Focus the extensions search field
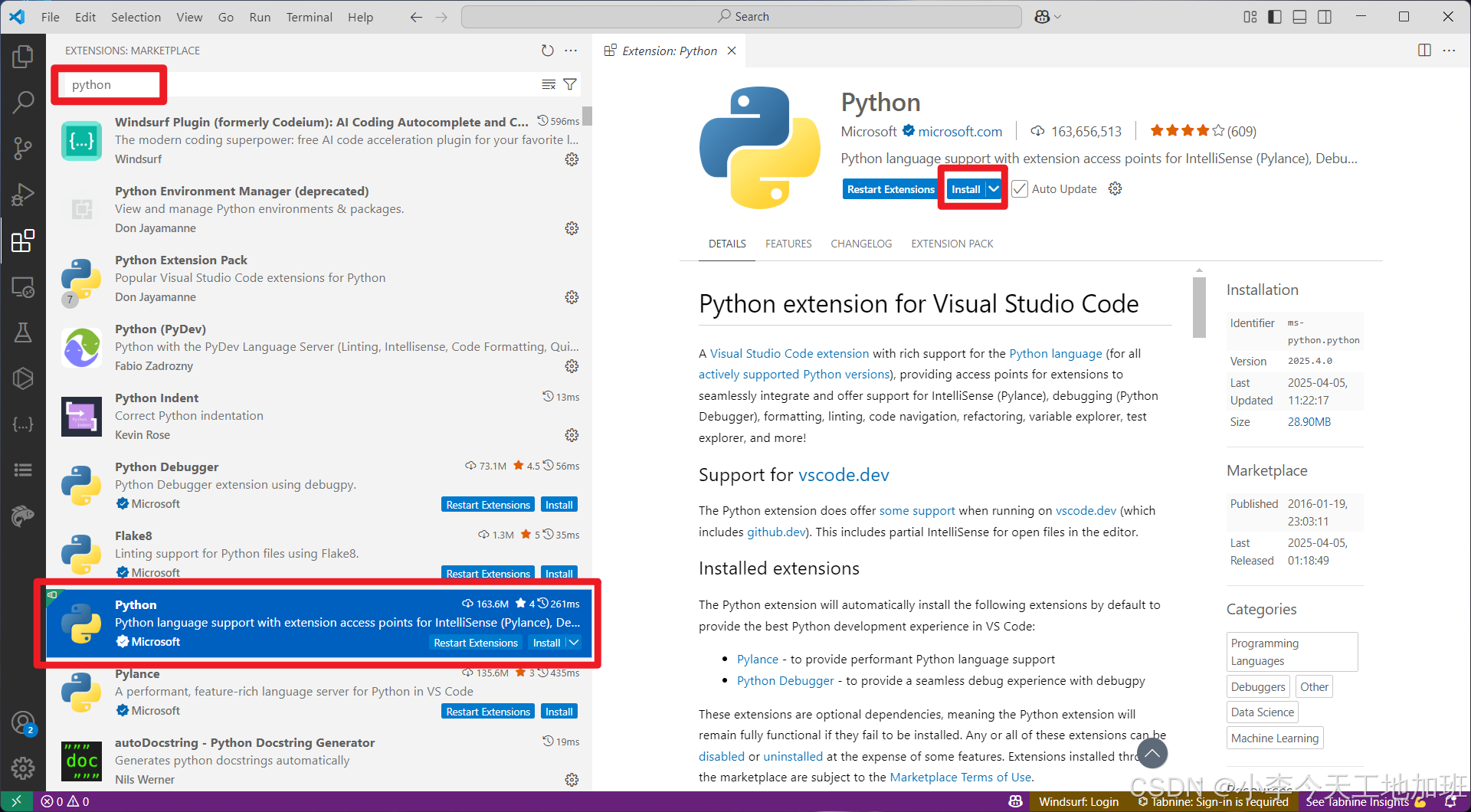Screen dimensions: 1471x812 coord(299,84)
